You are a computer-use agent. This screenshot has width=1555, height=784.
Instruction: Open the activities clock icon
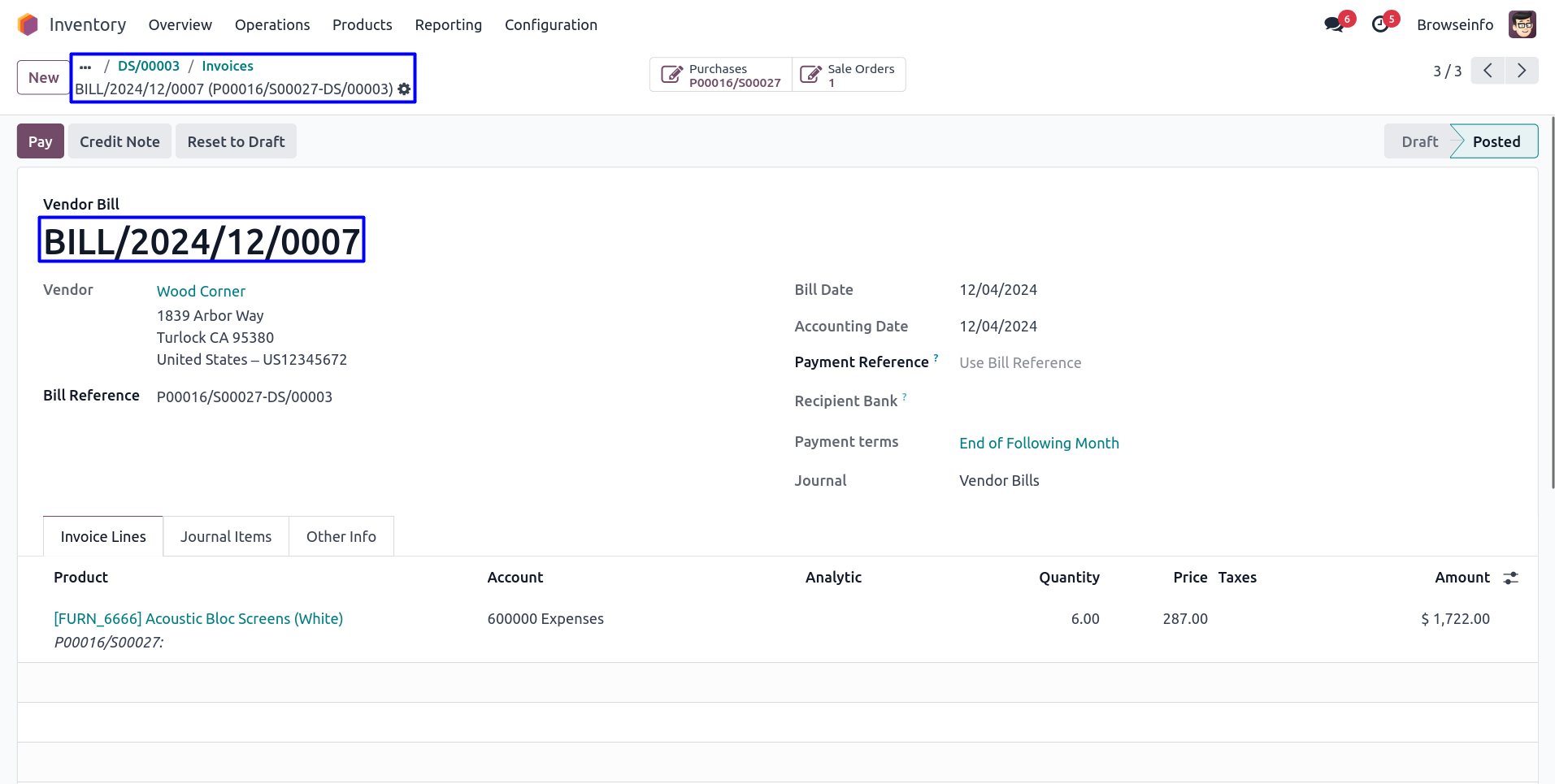[1380, 25]
